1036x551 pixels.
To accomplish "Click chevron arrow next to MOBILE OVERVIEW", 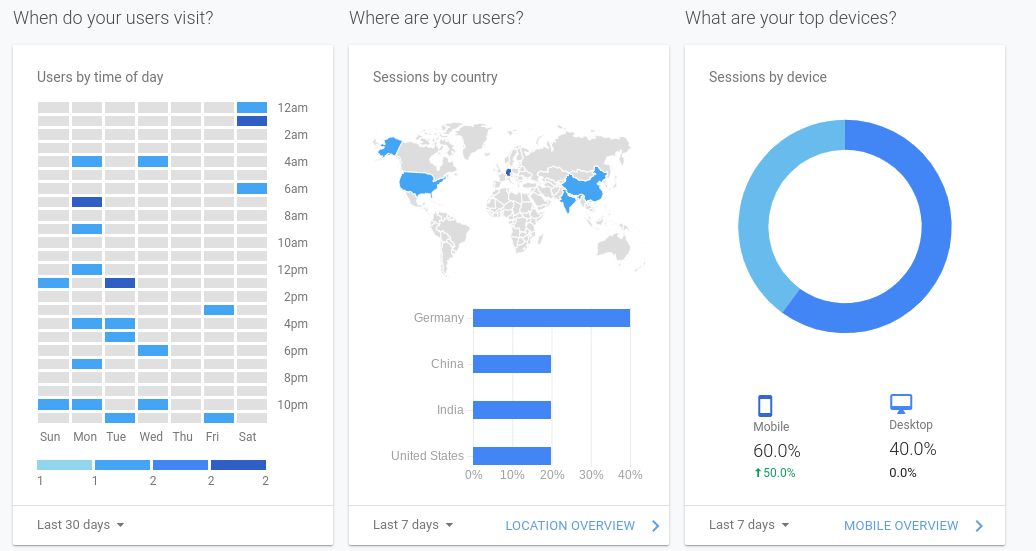I will pos(979,526).
